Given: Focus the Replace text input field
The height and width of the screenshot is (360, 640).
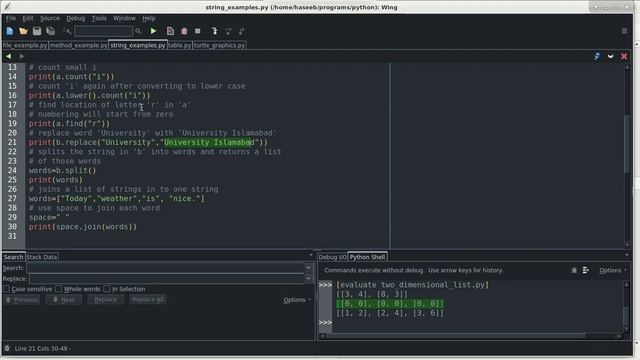Looking at the screenshot, I should pyautogui.click(x=167, y=278).
